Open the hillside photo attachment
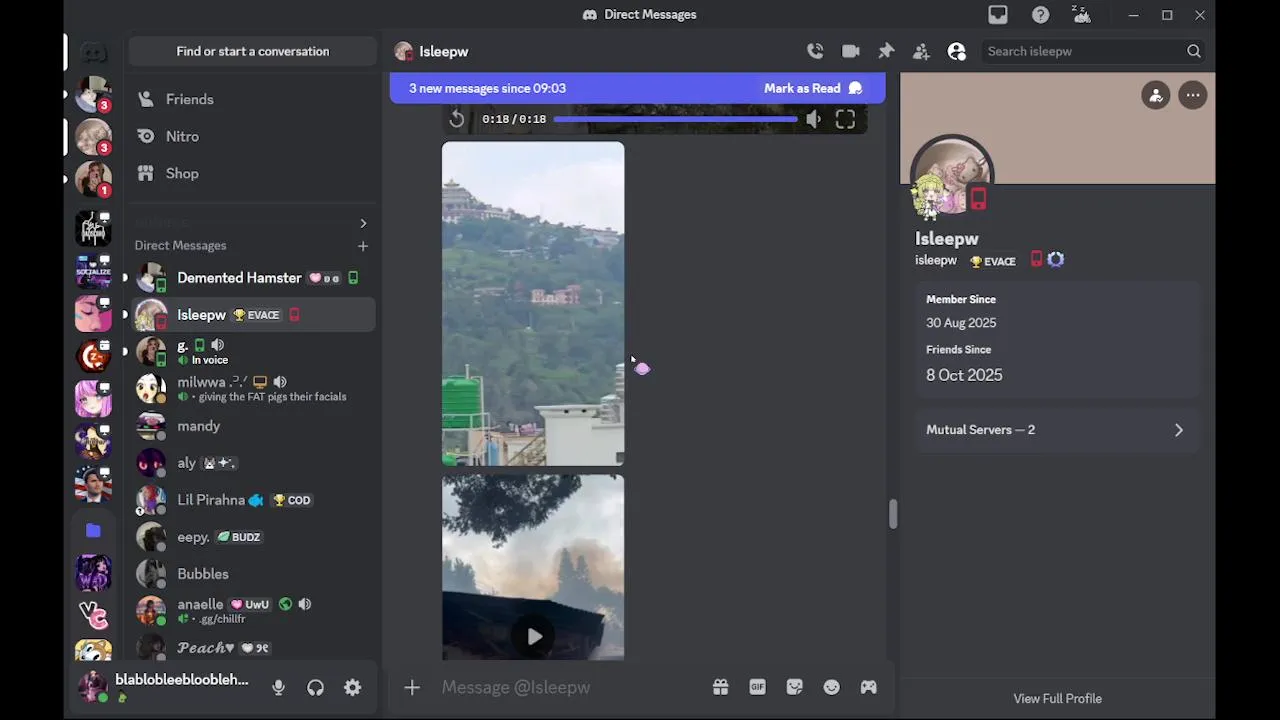Screen dimensions: 1280x720 tap(533, 303)
